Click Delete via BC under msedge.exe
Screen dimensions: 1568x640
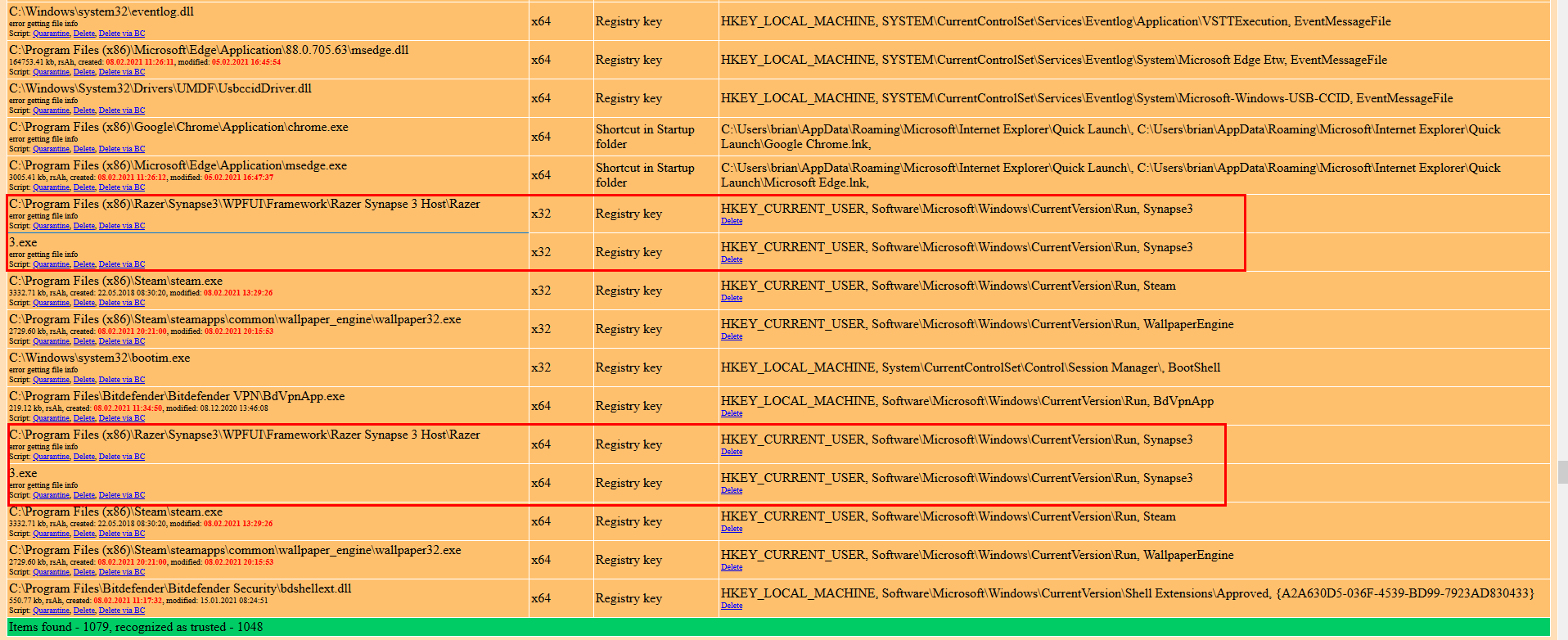click(x=122, y=187)
